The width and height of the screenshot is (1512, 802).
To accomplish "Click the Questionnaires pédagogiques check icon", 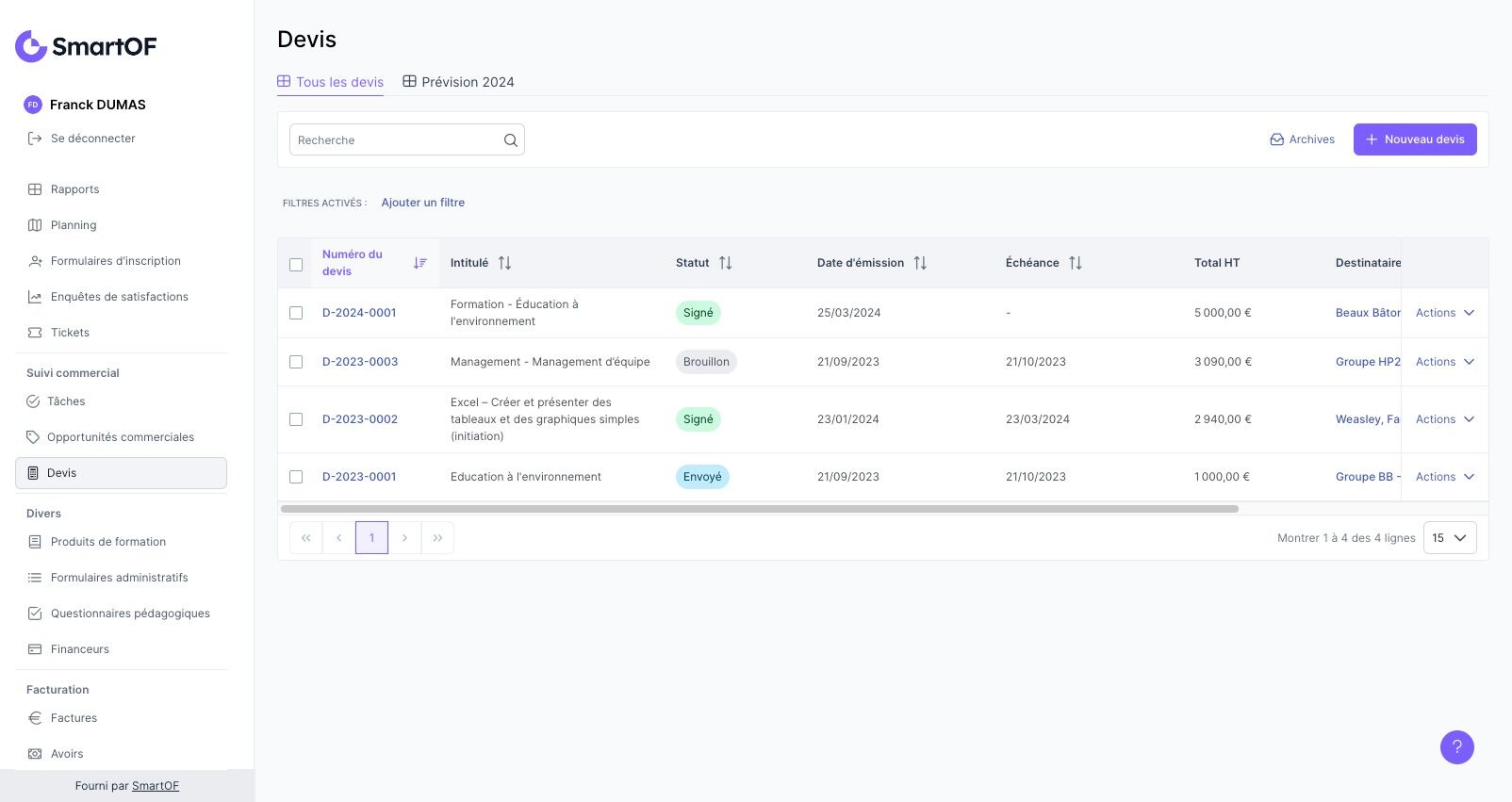I will [x=35, y=614].
